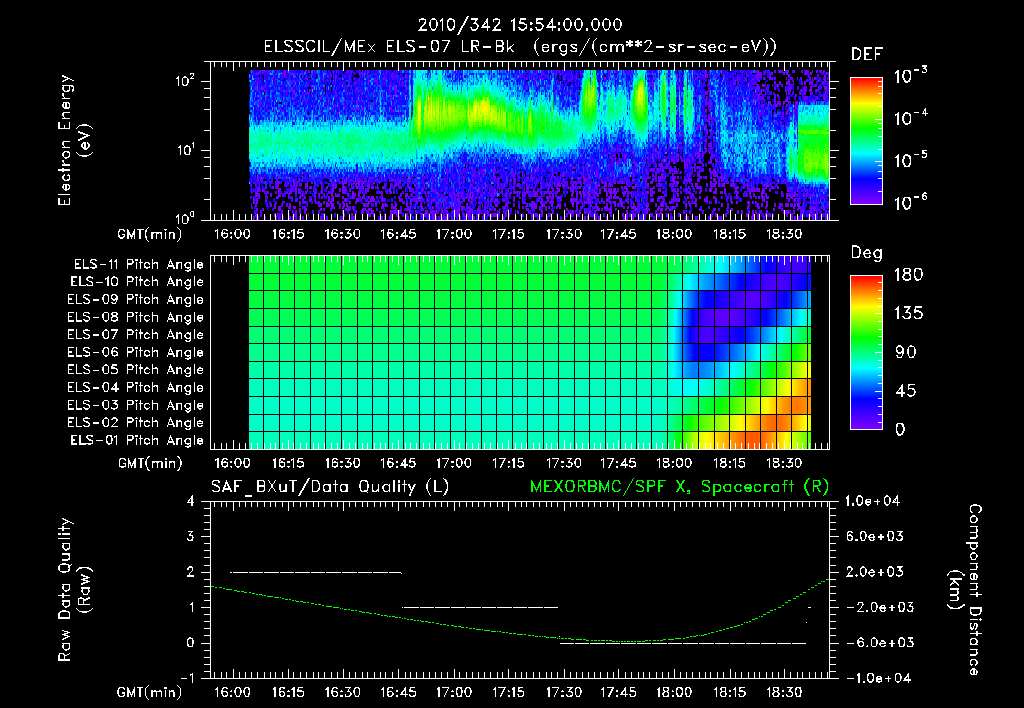
Task: Select the ELS-10 Pitch Angle row label
Action: [x=136, y=282]
